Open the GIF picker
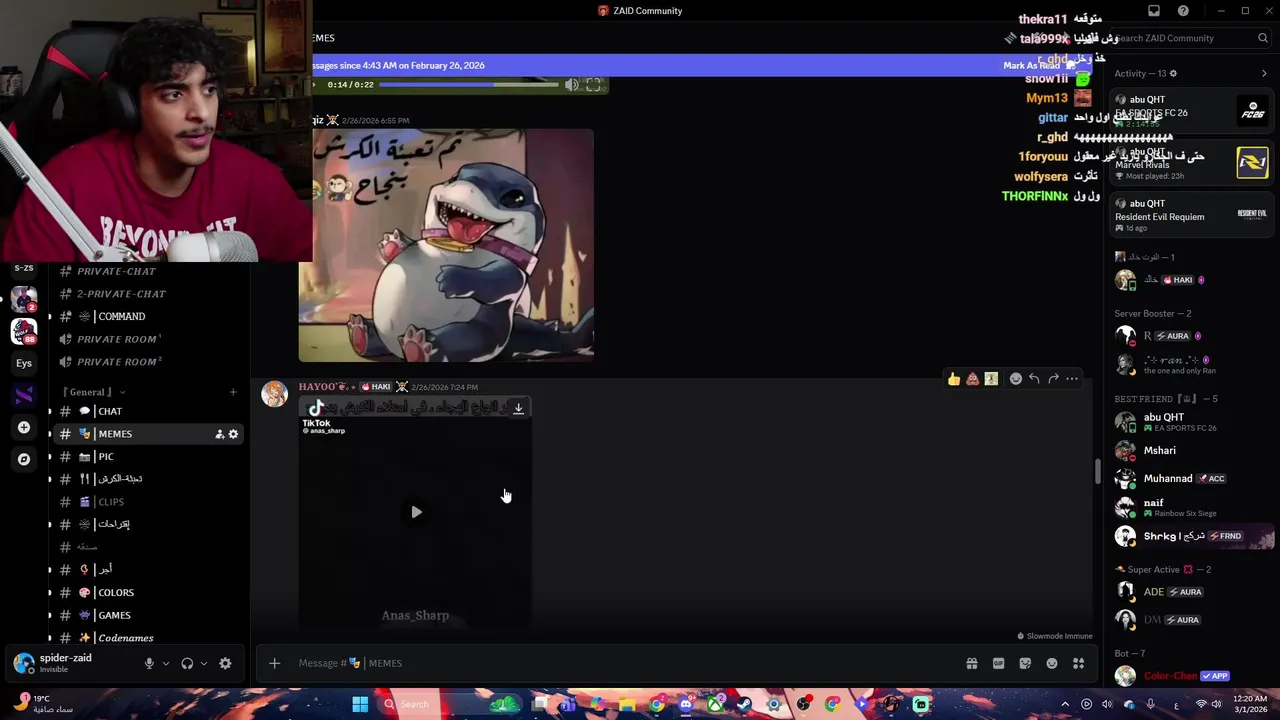 point(998,663)
